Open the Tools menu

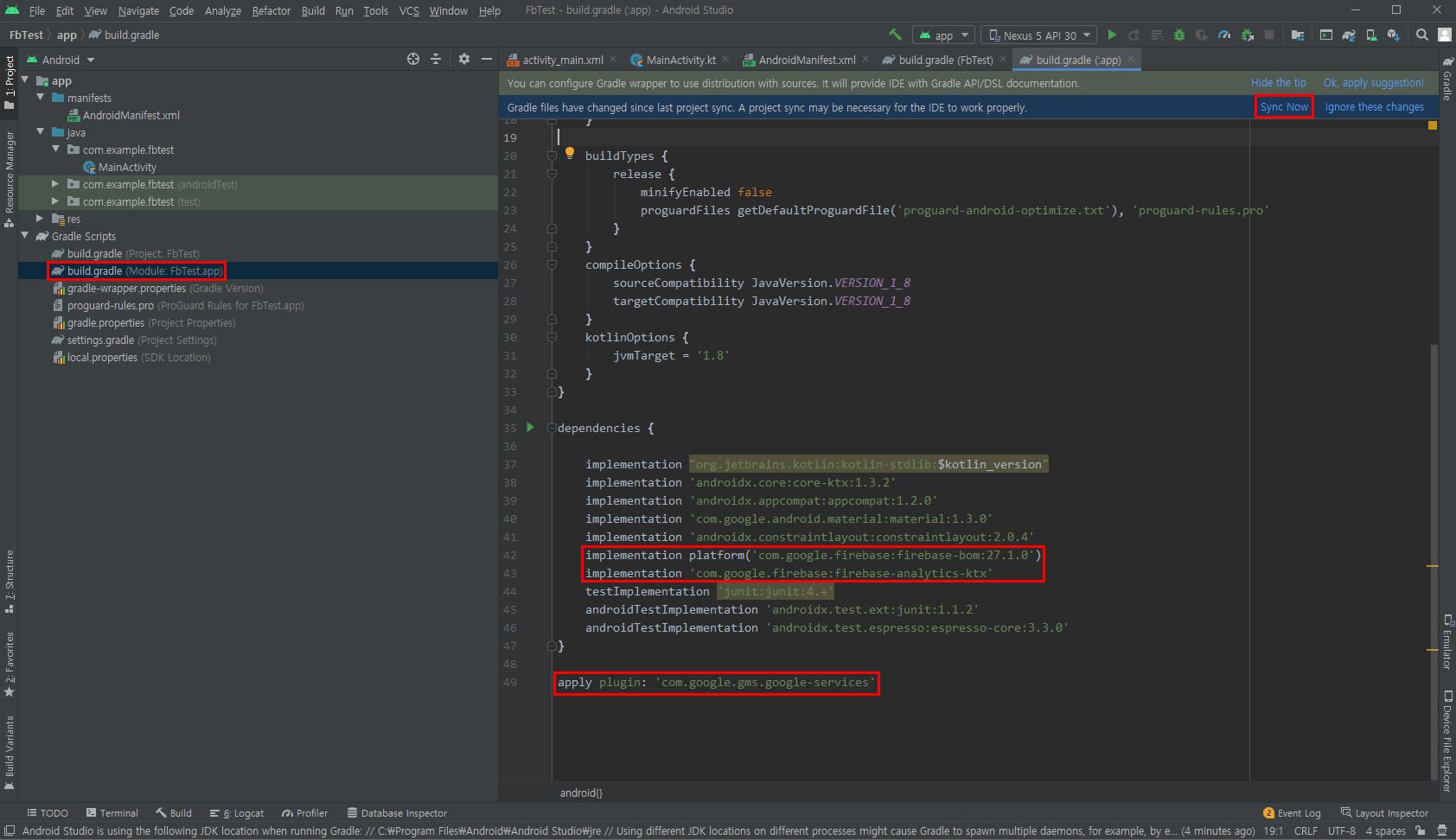click(x=375, y=10)
